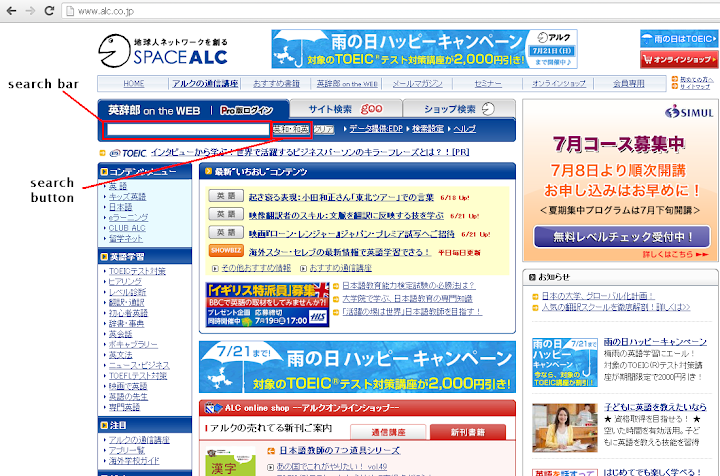Open 子どもに英語を教えたいなら link

click(655, 407)
